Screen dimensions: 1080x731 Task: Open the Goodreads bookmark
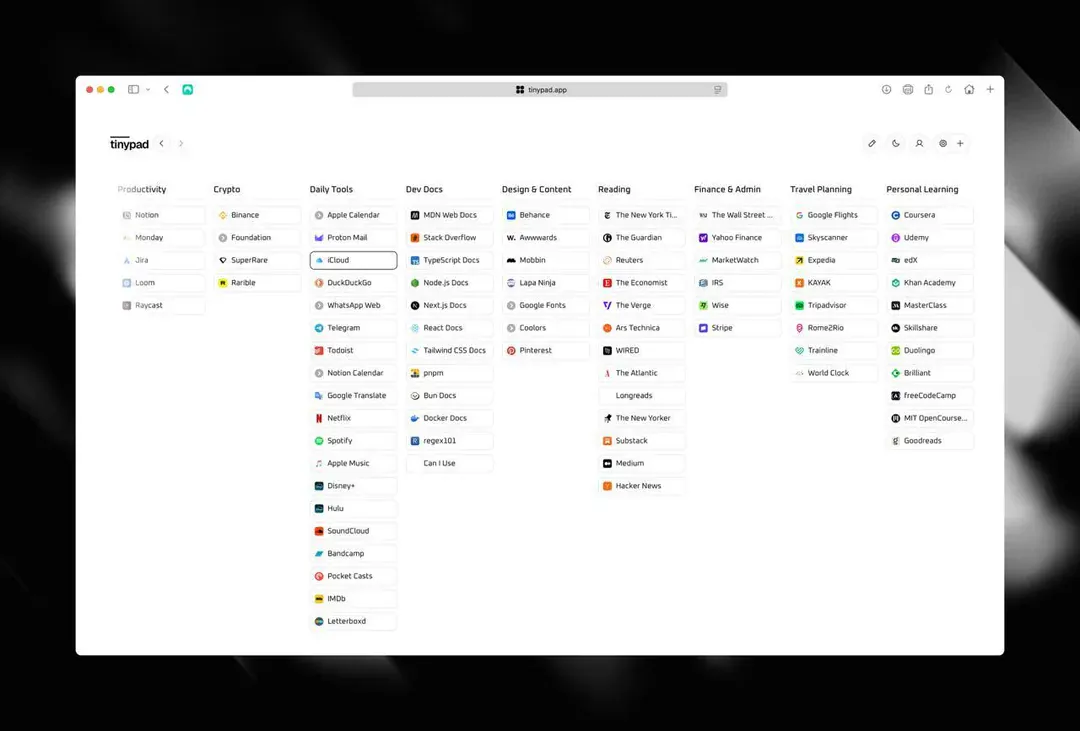coord(930,441)
